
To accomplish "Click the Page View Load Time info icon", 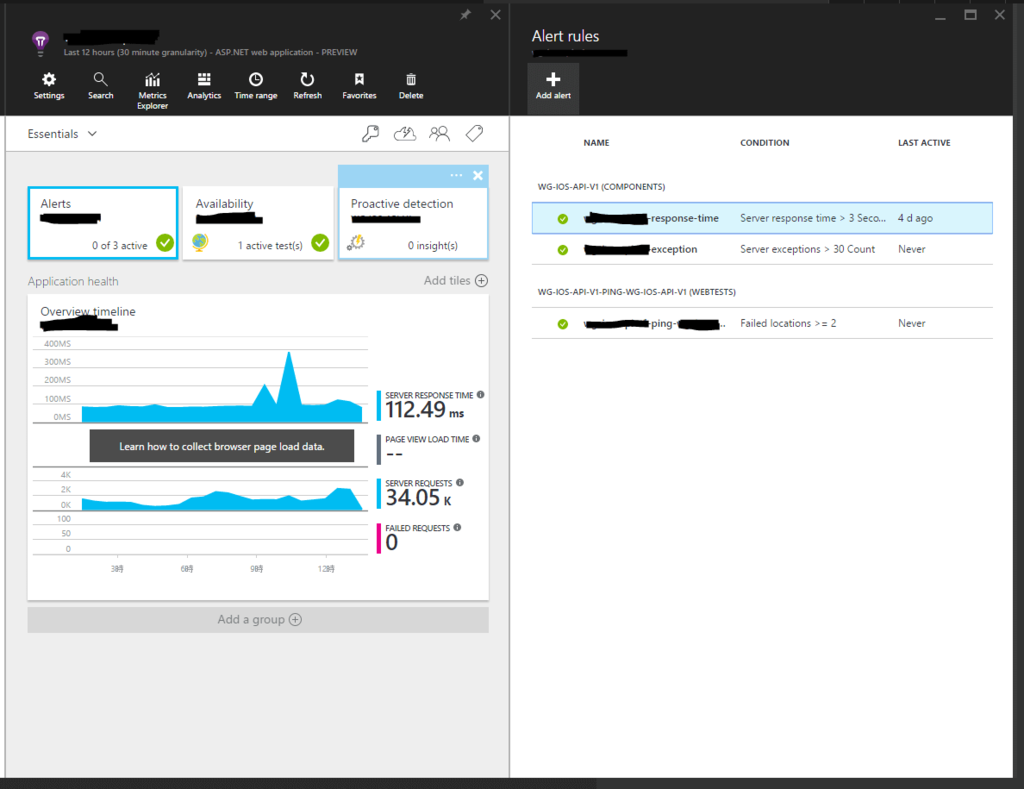I will (x=476, y=439).
